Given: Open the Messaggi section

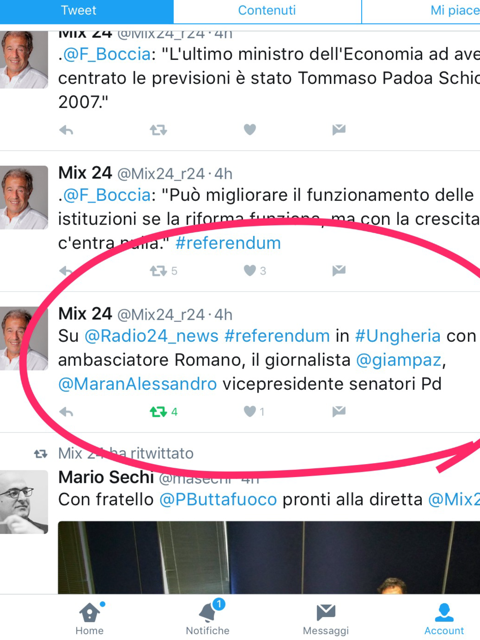Looking at the screenshot, I should pyautogui.click(x=326, y=618).
